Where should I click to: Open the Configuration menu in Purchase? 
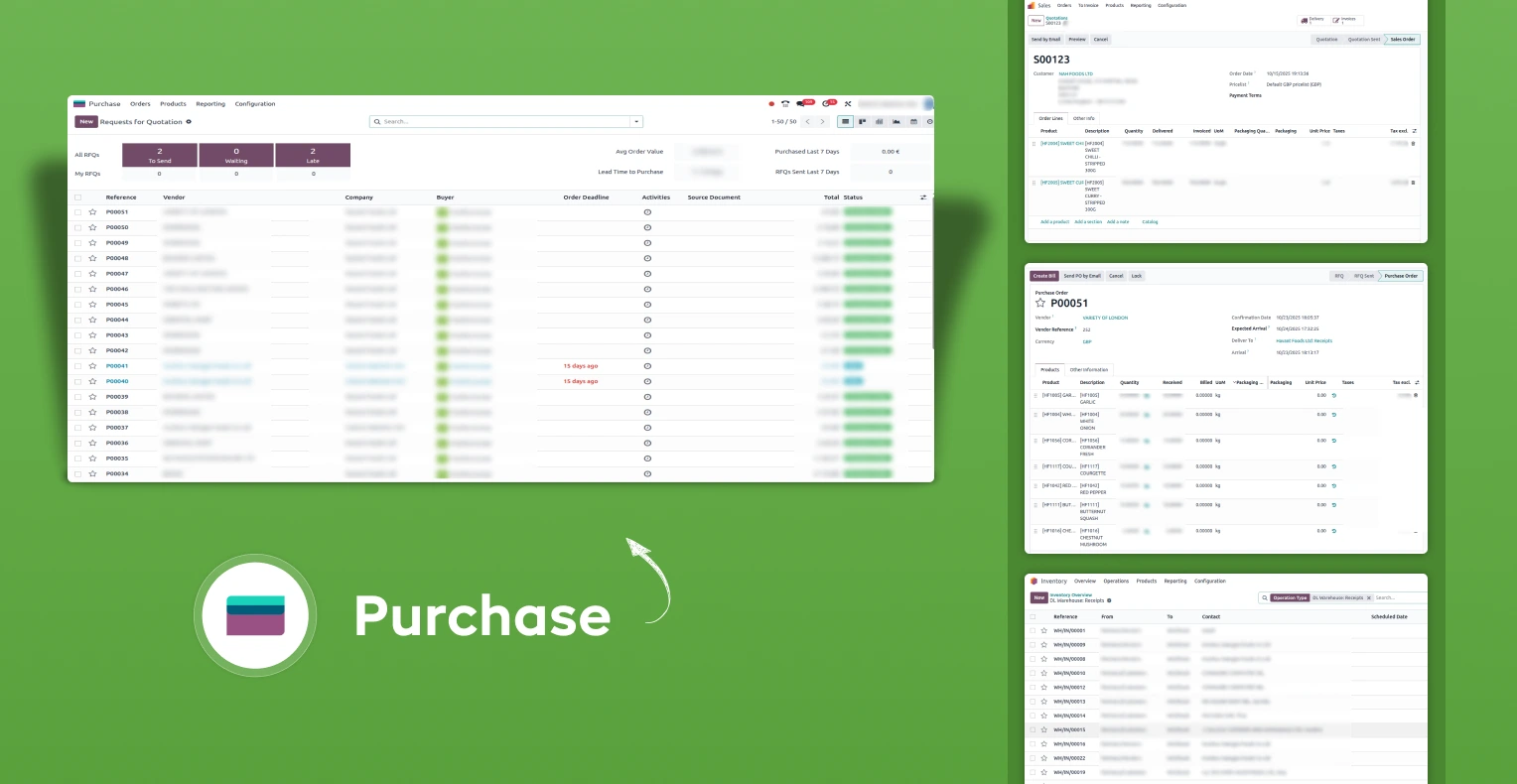click(255, 104)
